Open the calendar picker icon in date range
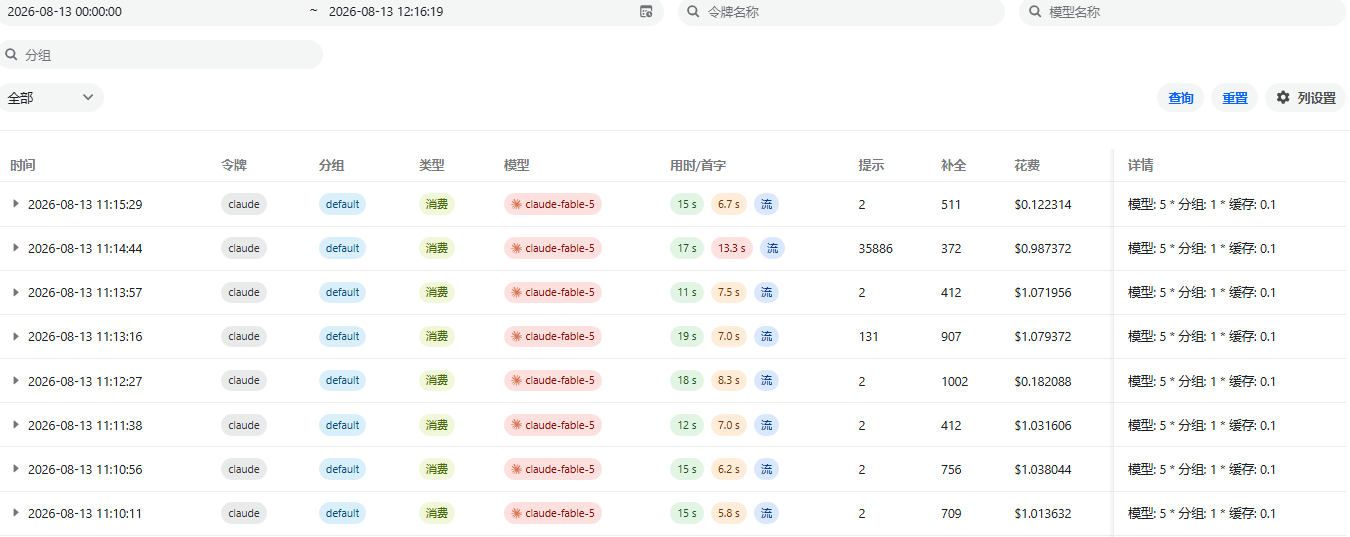 coord(646,12)
